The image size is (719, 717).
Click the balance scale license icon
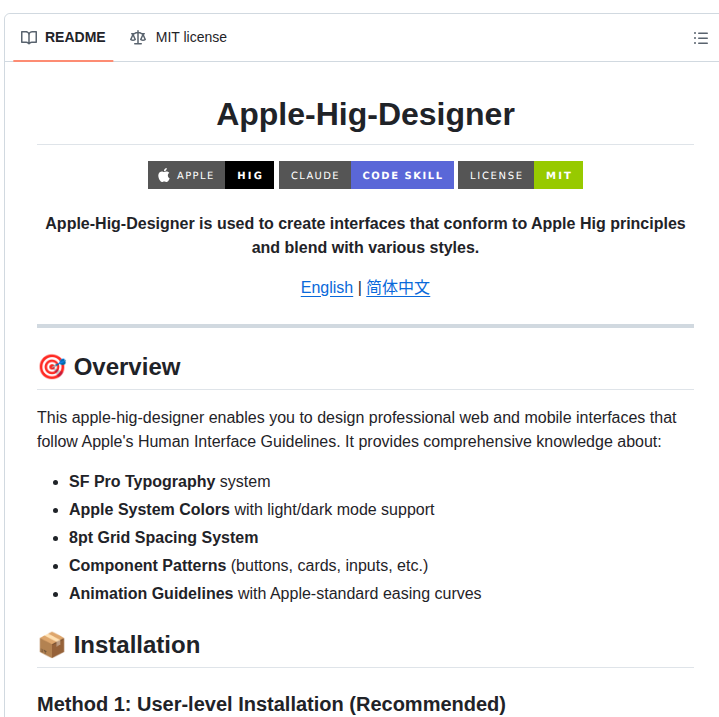point(138,38)
